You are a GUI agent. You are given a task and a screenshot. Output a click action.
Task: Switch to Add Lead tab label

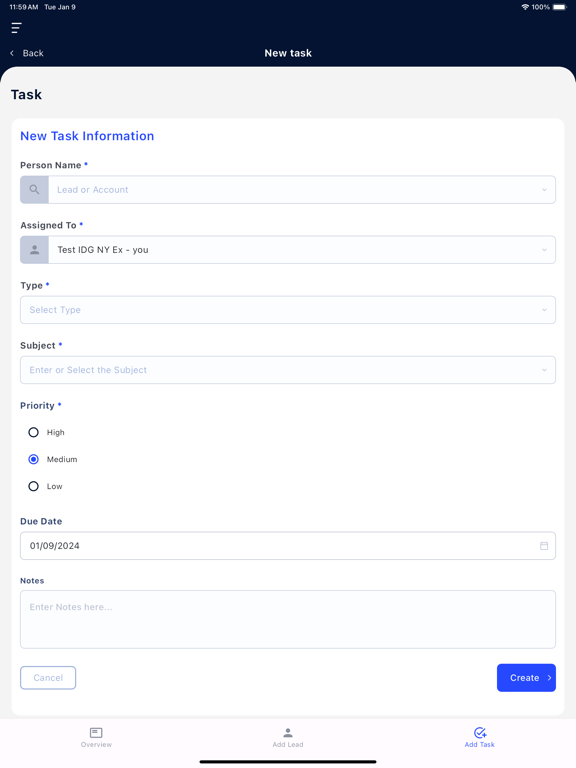(288, 744)
